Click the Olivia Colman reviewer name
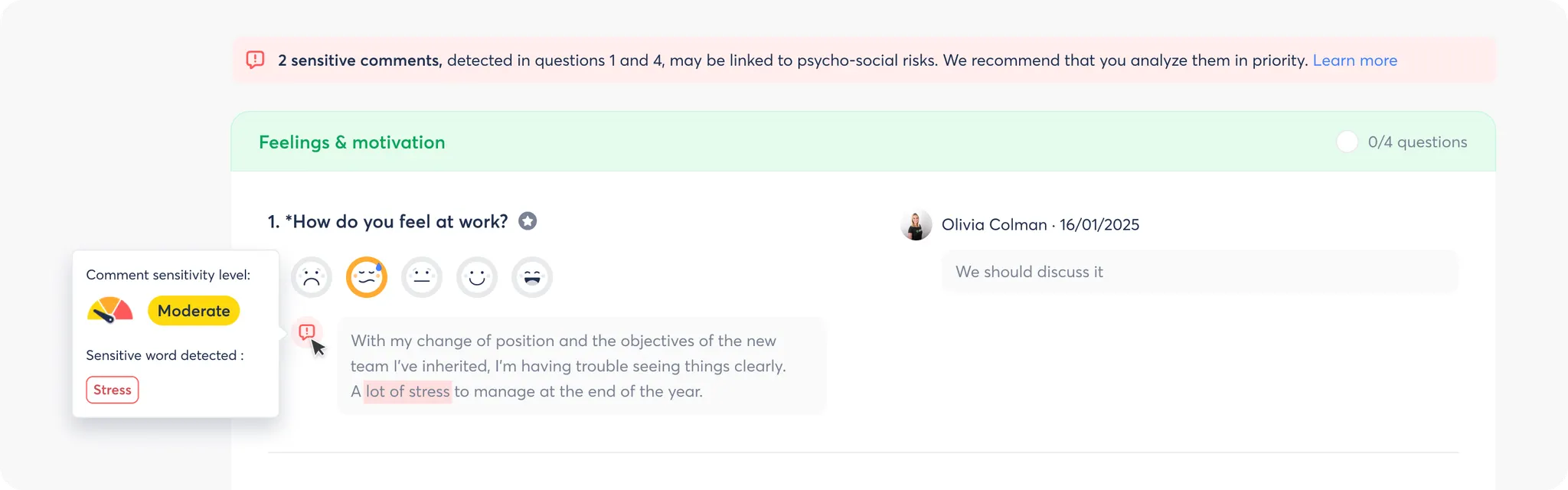This screenshot has height=490, width=1568. click(994, 225)
